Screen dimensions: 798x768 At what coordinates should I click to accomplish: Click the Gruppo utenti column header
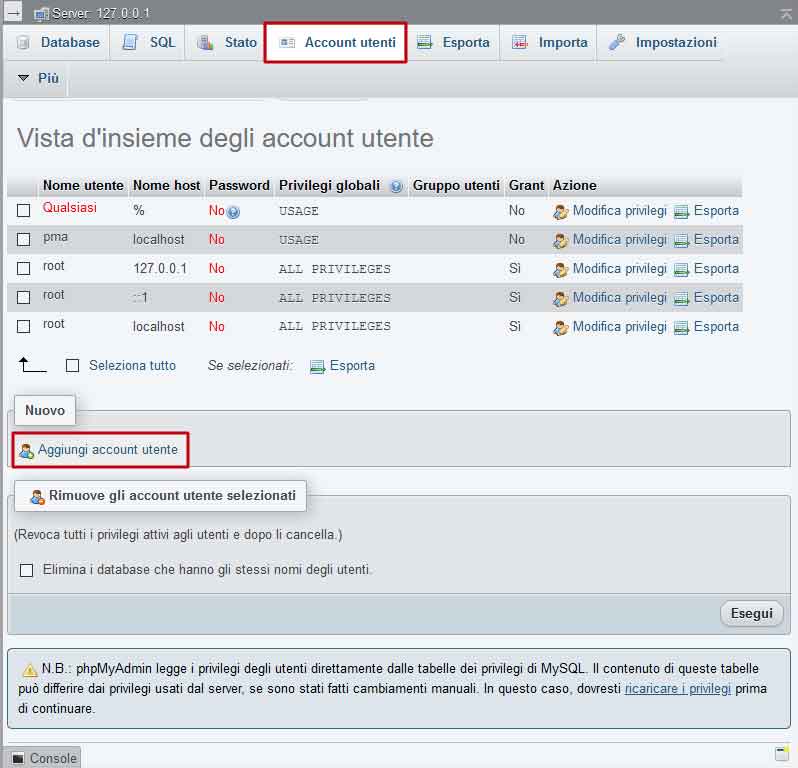(456, 185)
